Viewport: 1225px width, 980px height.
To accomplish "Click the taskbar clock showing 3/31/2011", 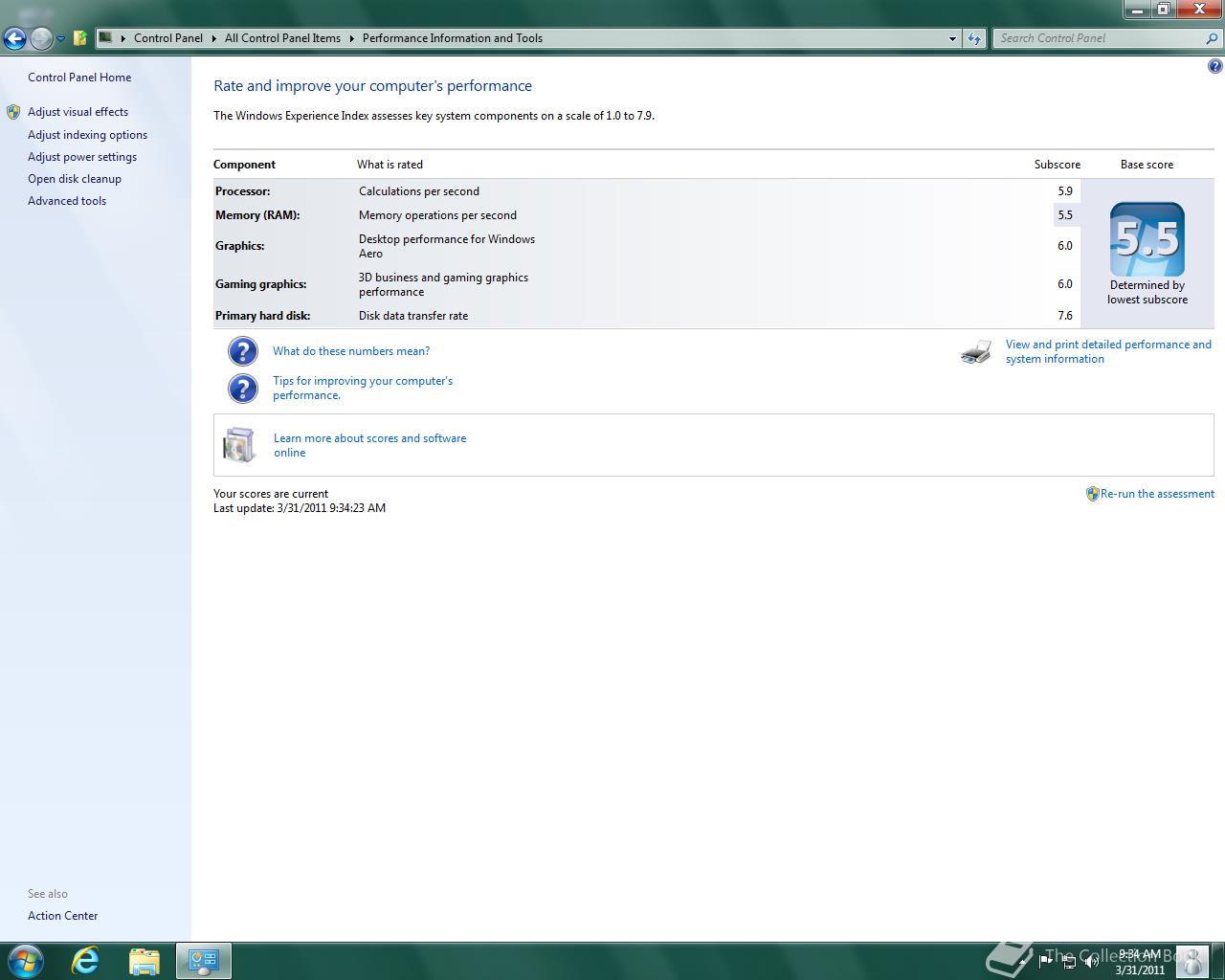I will (1139, 962).
